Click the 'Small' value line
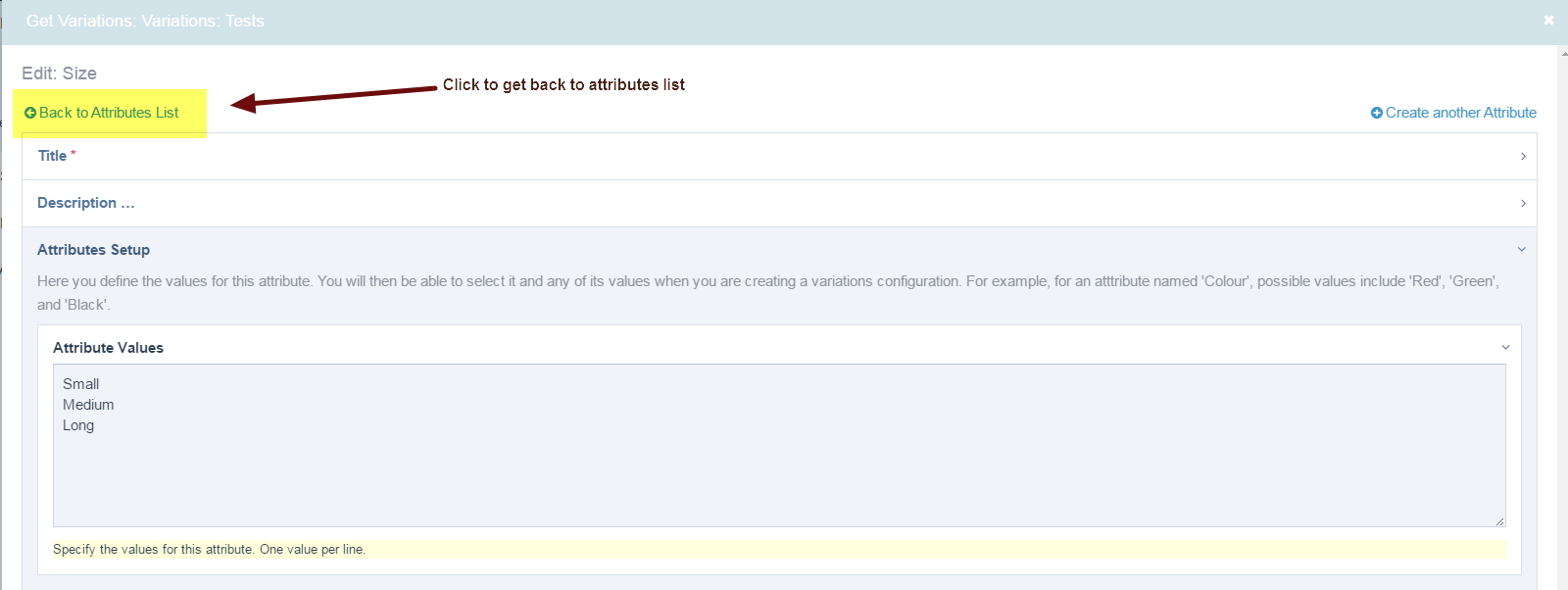This screenshot has height=590, width=1568. coord(81,384)
